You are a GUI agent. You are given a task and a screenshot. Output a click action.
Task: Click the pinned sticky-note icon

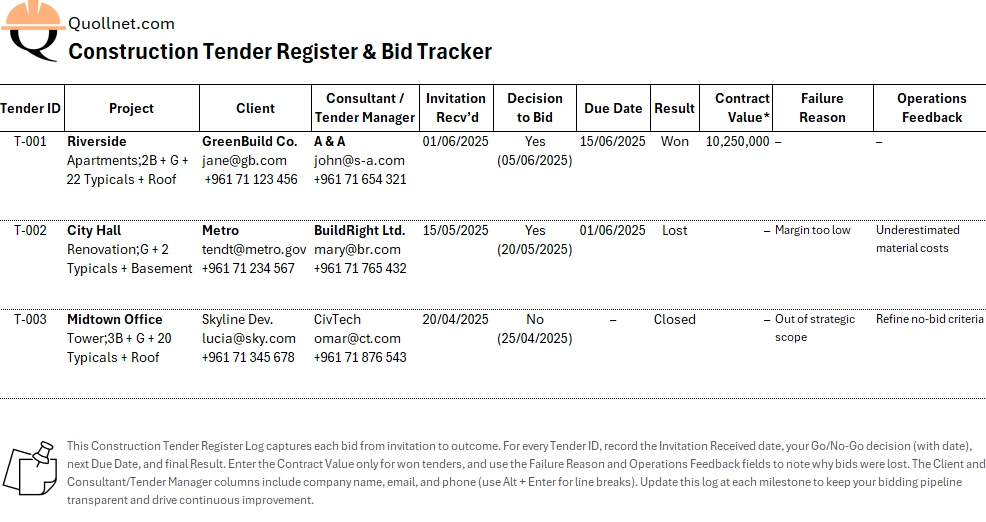(31, 469)
